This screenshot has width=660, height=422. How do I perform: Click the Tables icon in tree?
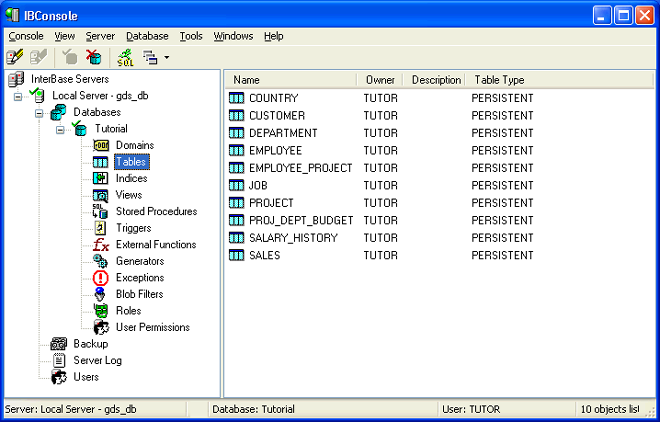click(101, 162)
